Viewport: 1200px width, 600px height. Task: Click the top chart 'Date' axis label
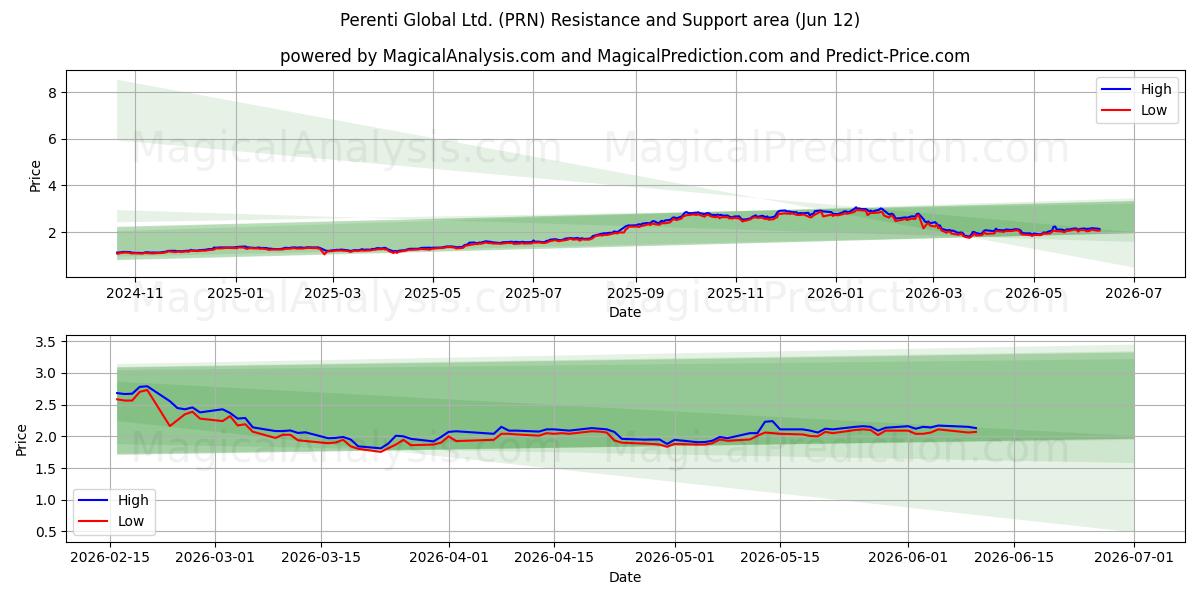tap(625, 312)
